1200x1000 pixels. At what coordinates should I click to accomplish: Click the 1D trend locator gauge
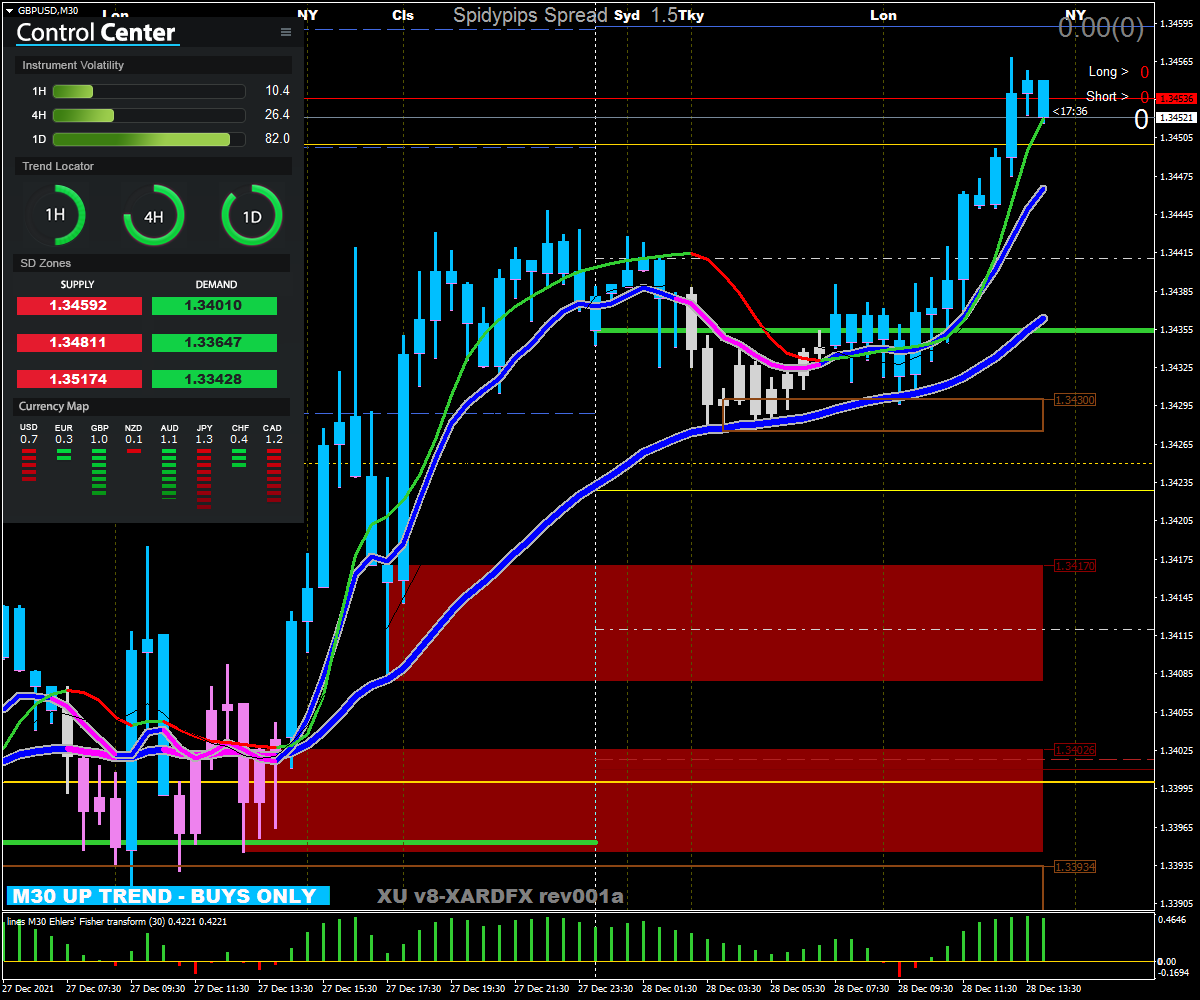(252, 214)
